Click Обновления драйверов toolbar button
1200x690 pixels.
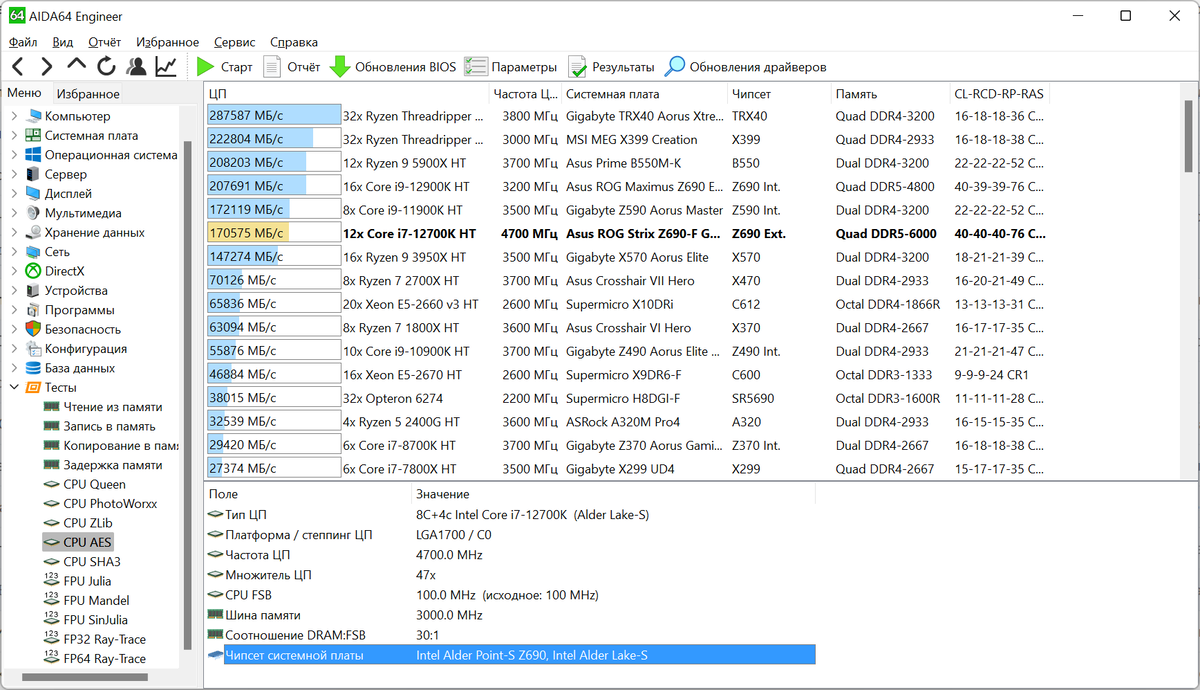746,67
